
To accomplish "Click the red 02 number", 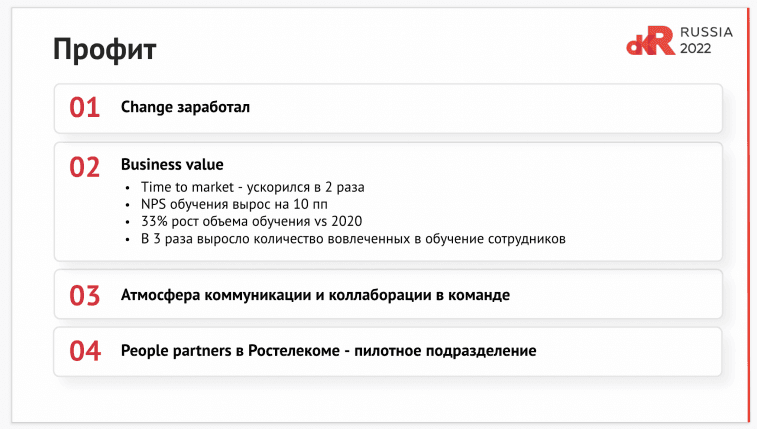I will tap(85, 167).
